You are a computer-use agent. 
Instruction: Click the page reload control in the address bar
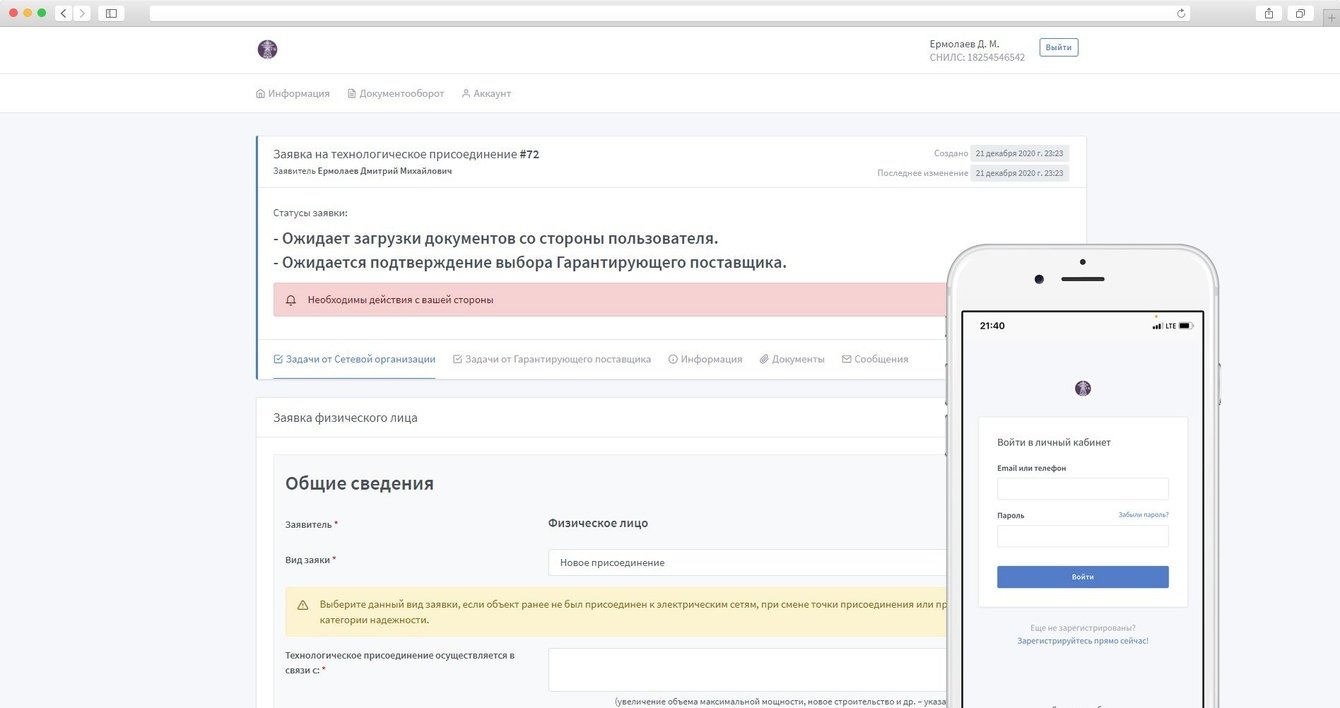(1180, 13)
